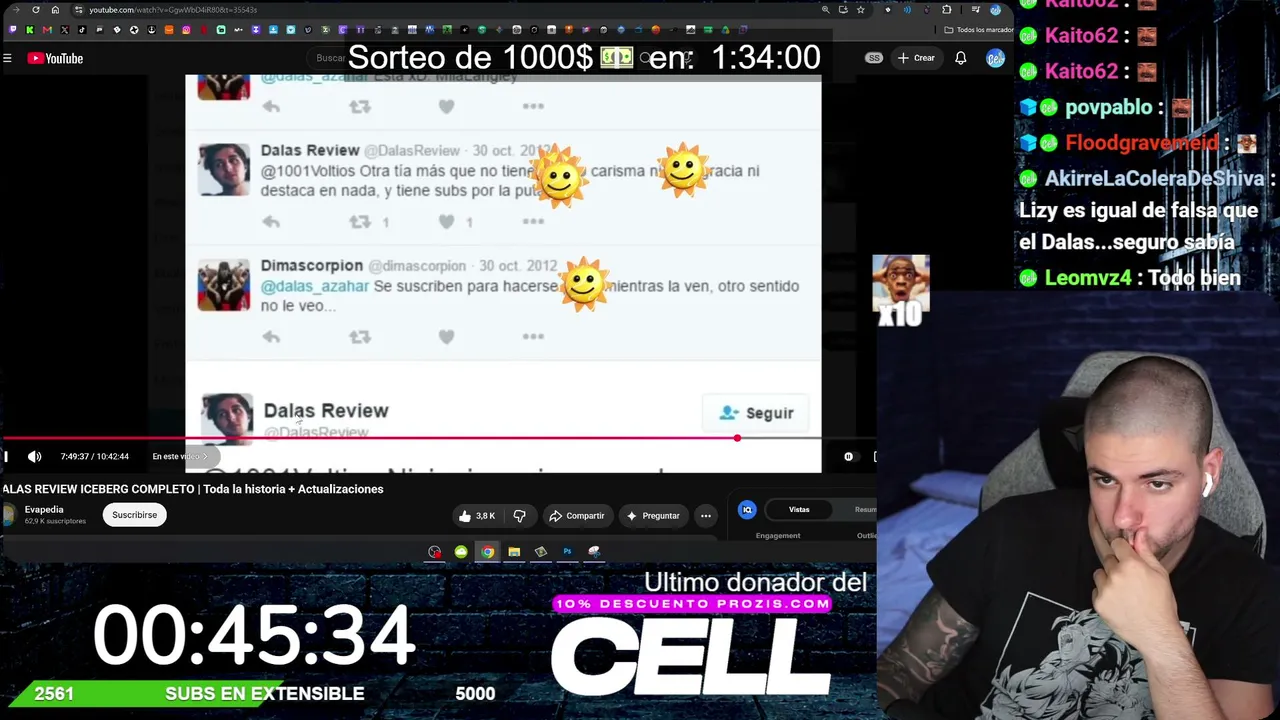Image resolution: width=1280 pixels, height=720 pixels.
Task: Open the YouTube account avatar menu
Action: pyautogui.click(x=995, y=58)
